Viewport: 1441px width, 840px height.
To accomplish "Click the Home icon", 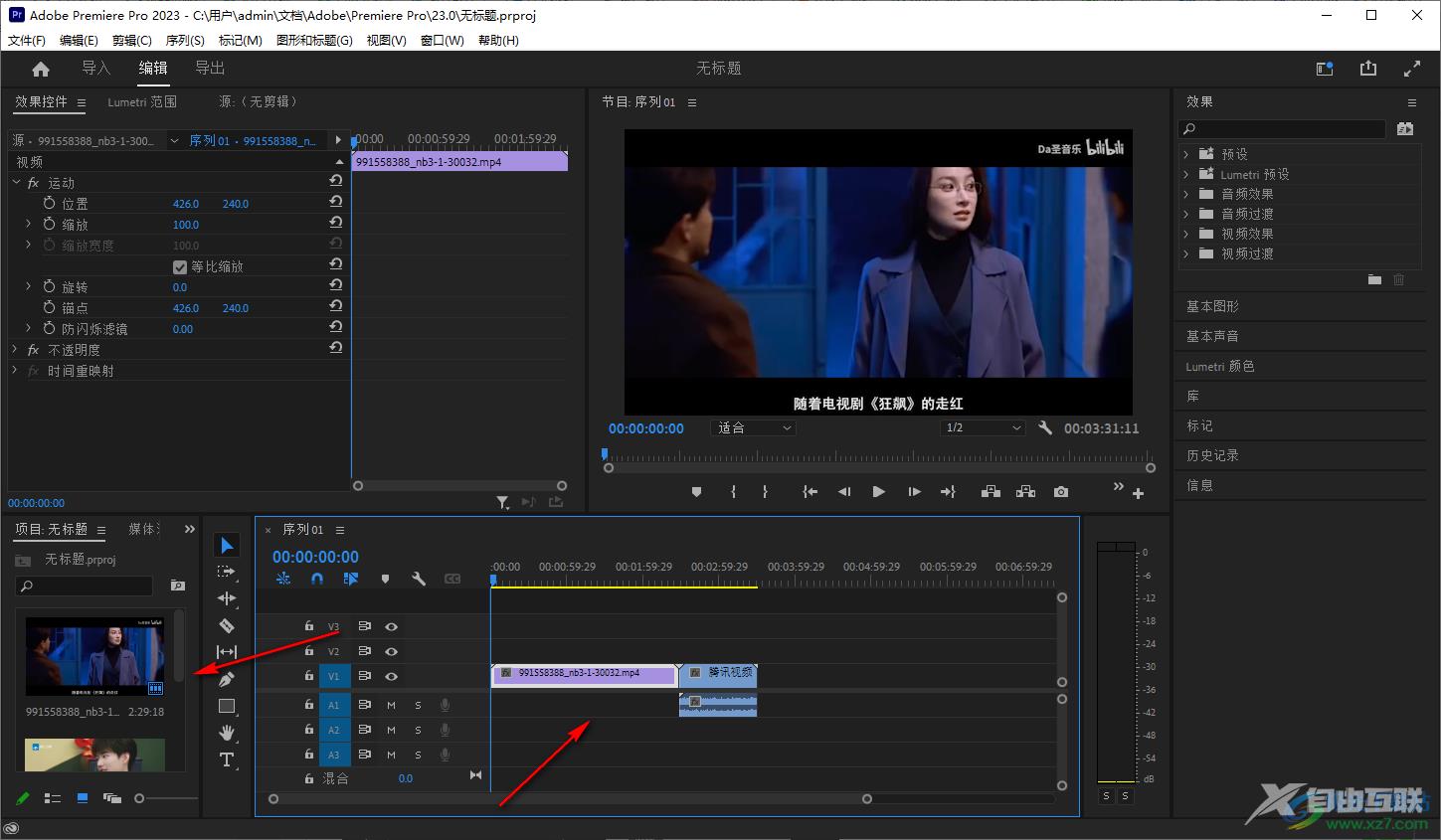I will 41,69.
